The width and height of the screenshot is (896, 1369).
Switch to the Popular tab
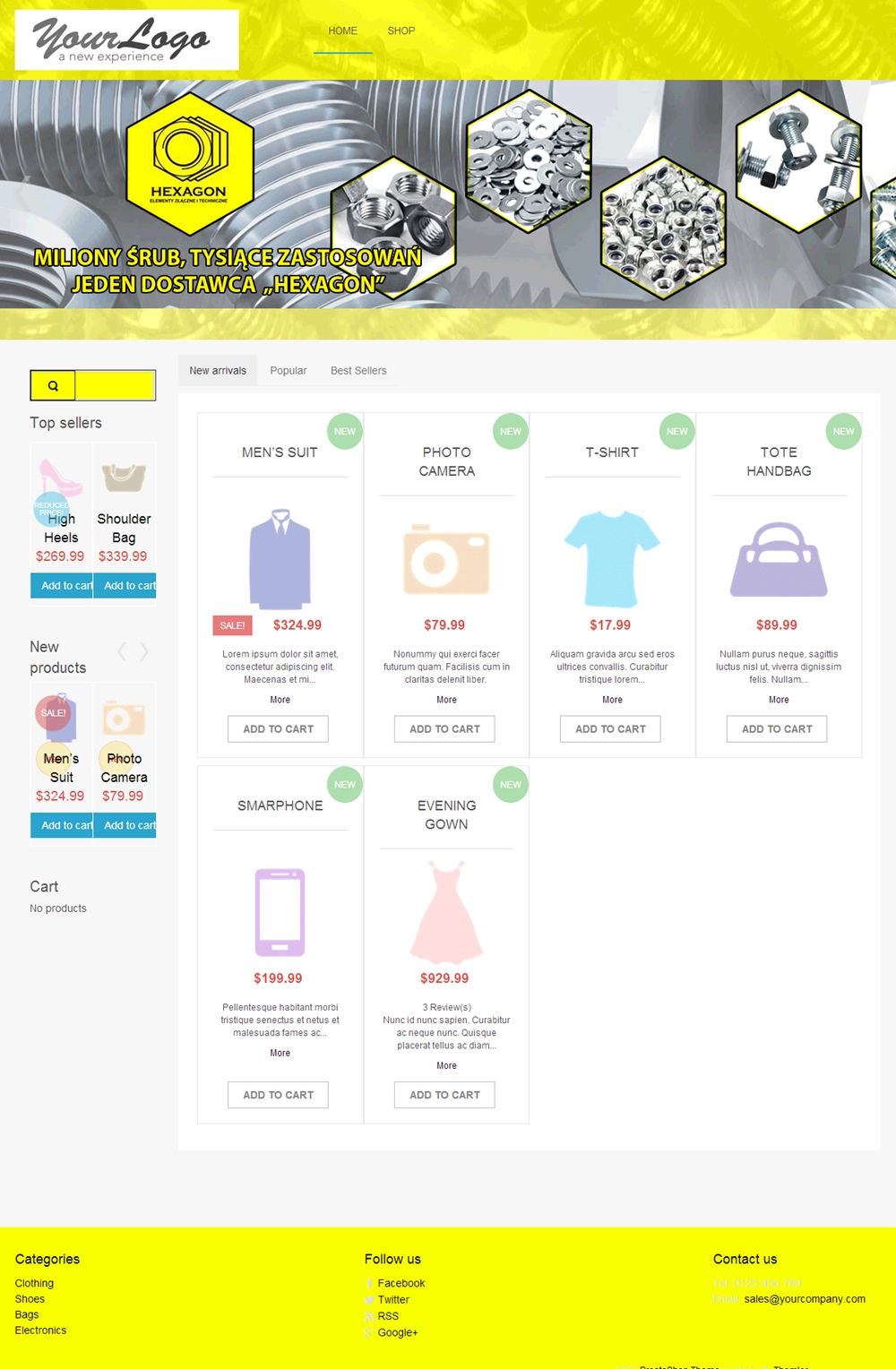point(288,371)
